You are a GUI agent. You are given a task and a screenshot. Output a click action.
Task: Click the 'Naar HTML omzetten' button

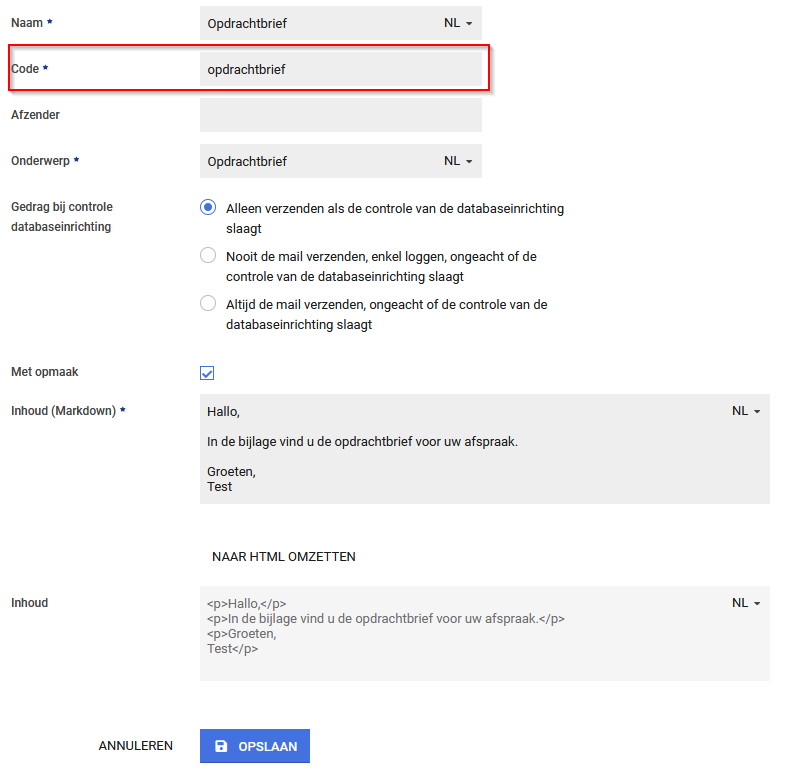pos(284,556)
